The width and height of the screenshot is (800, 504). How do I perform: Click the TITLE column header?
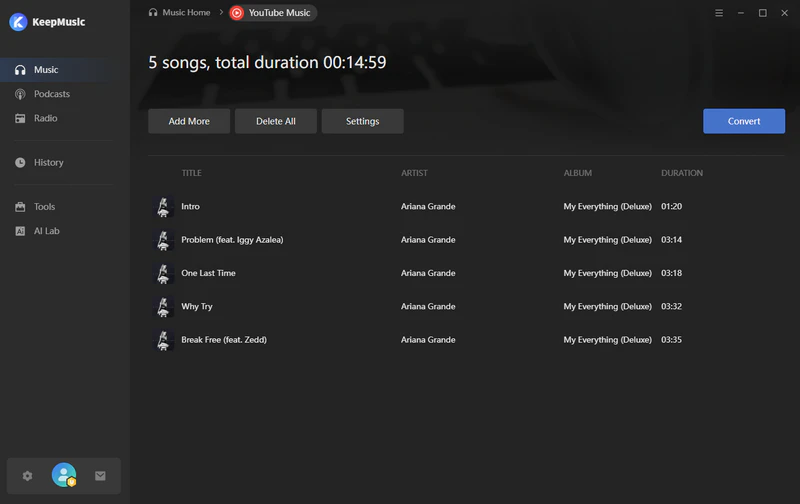click(191, 173)
